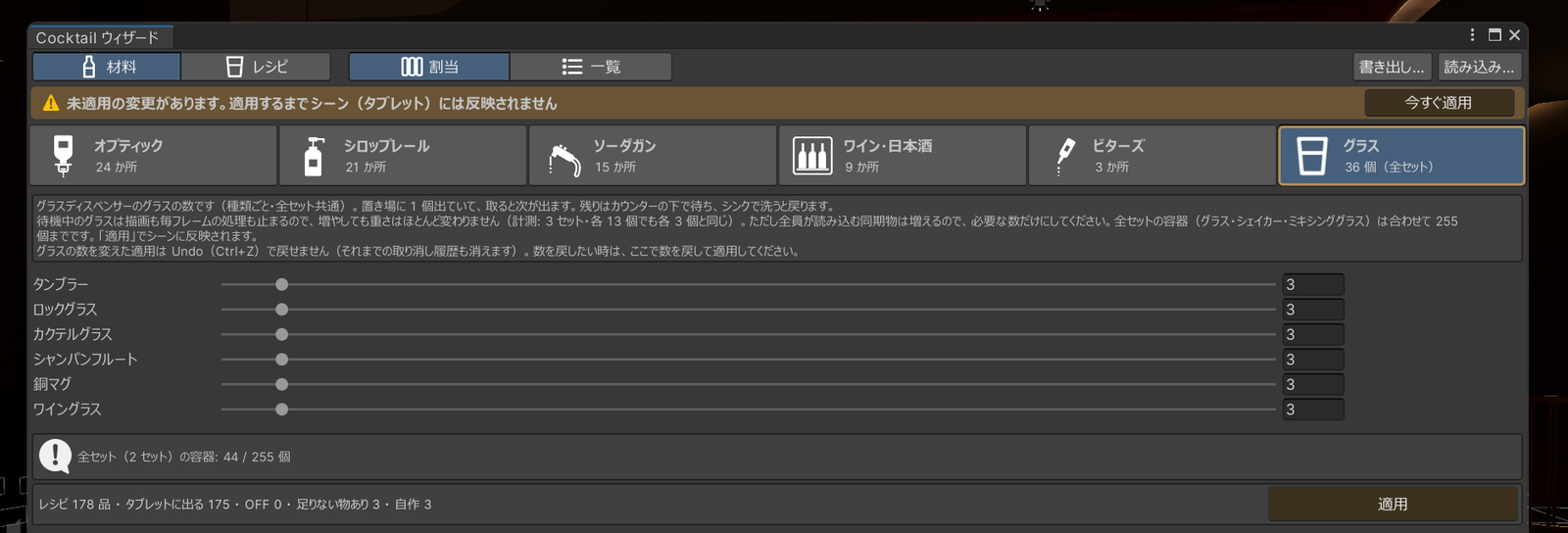The width and height of the screenshot is (1568, 533).
Task: Click the ワイングラス label
Action: click(x=68, y=410)
